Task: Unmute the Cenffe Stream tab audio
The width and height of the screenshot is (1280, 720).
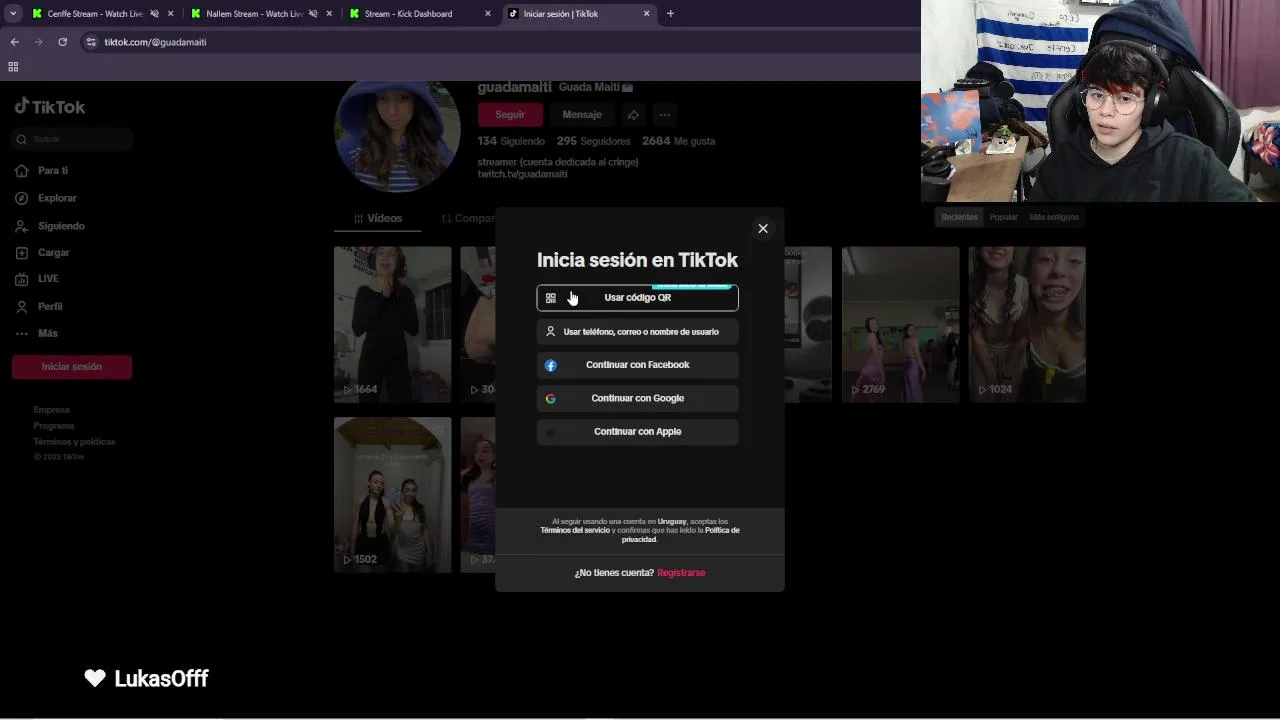Action: (154, 14)
